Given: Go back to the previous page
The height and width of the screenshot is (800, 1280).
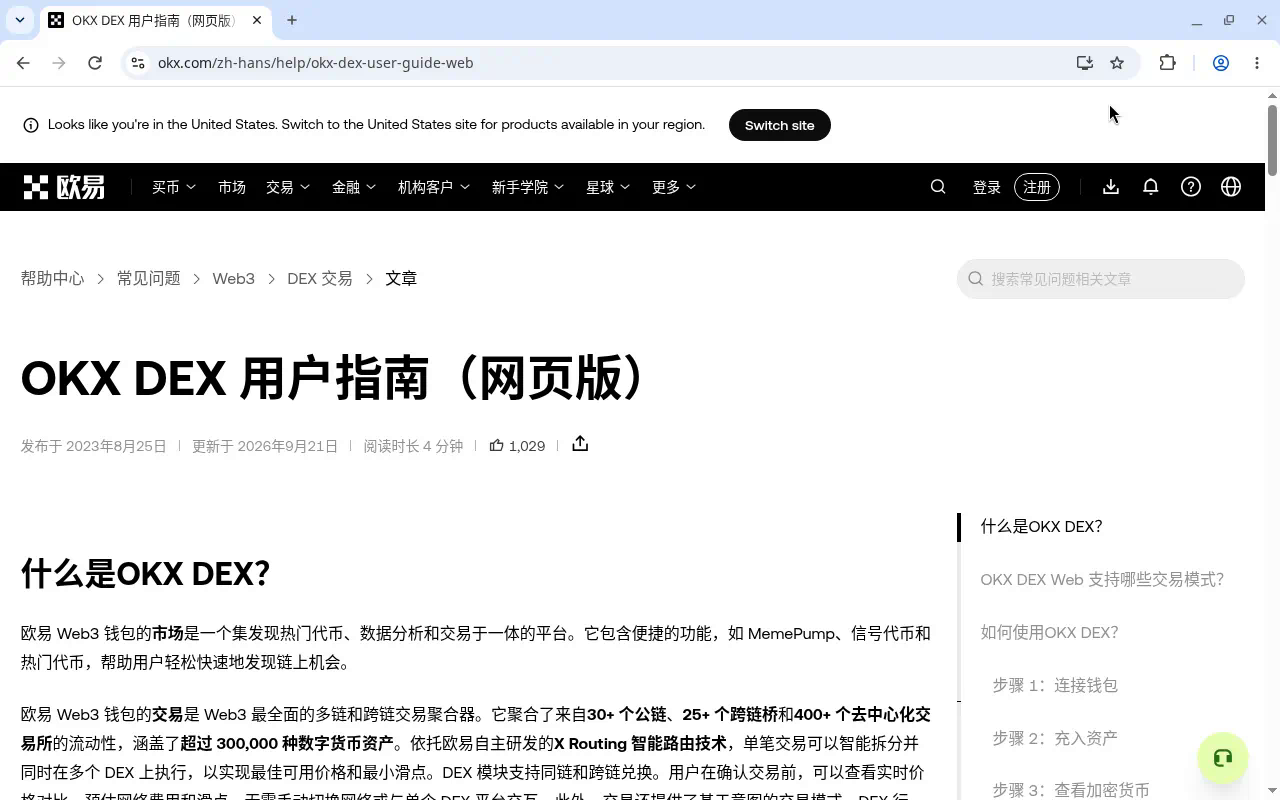Looking at the screenshot, I should (x=23, y=63).
